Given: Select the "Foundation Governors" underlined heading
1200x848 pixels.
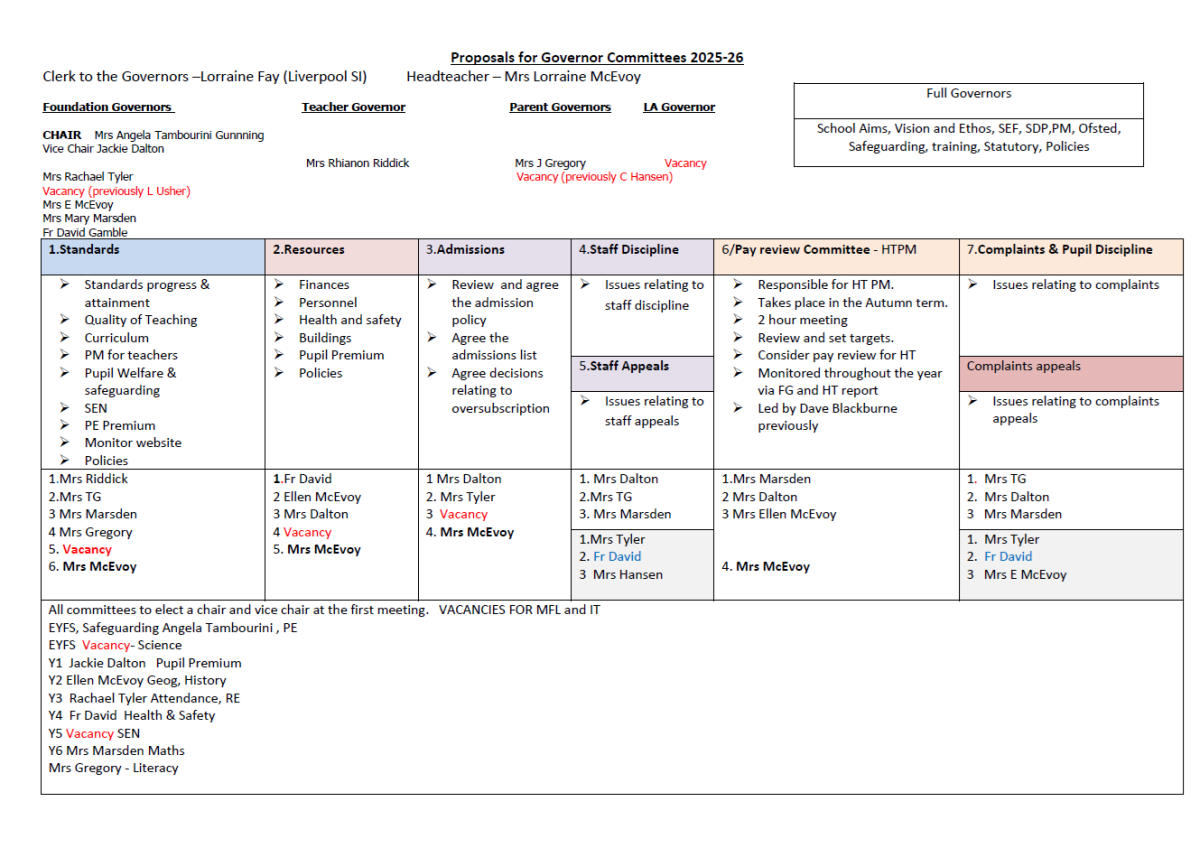Looking at the screenshot, I should click(x=107, y=107).
